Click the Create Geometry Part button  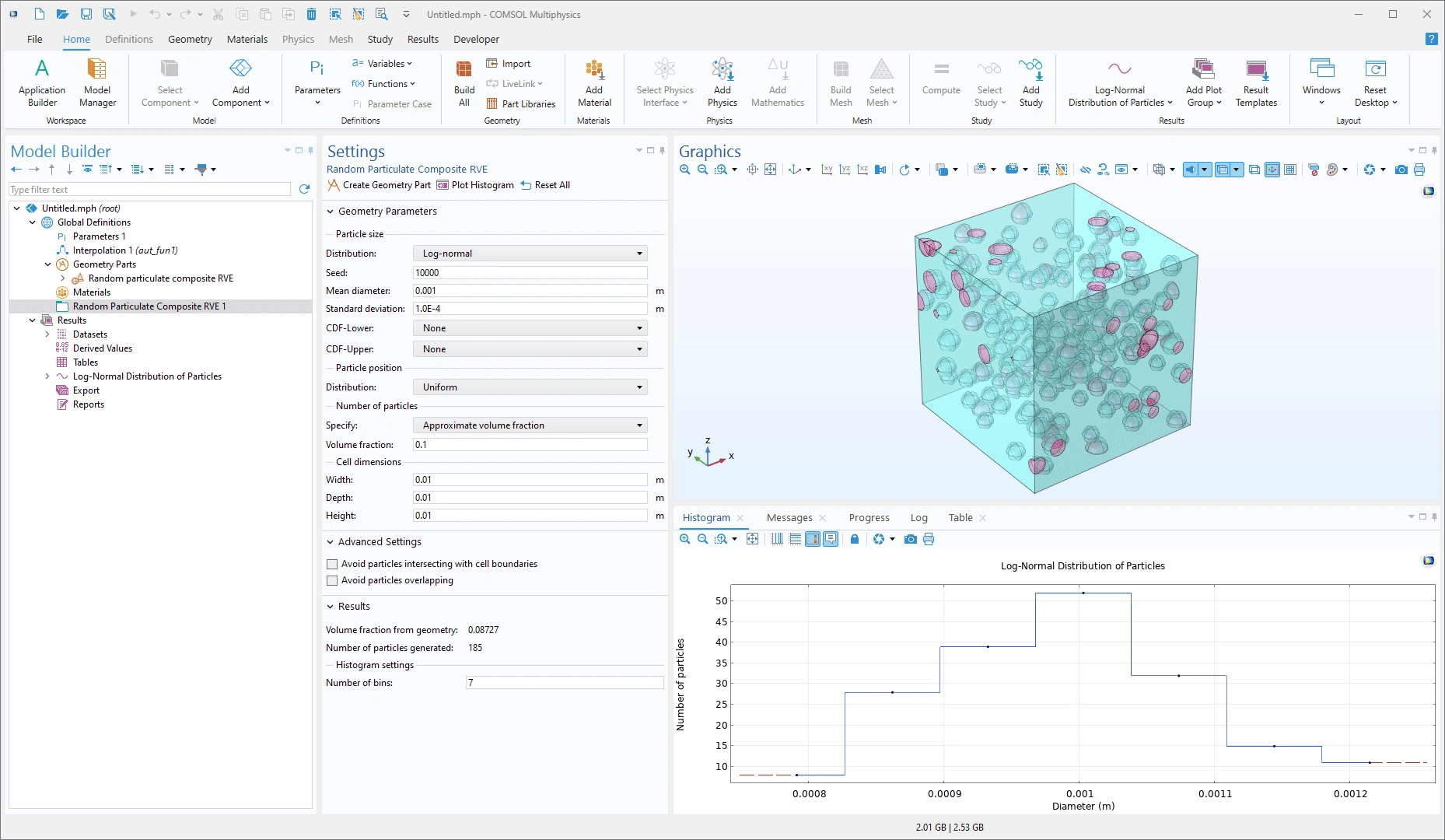point(379,185)
